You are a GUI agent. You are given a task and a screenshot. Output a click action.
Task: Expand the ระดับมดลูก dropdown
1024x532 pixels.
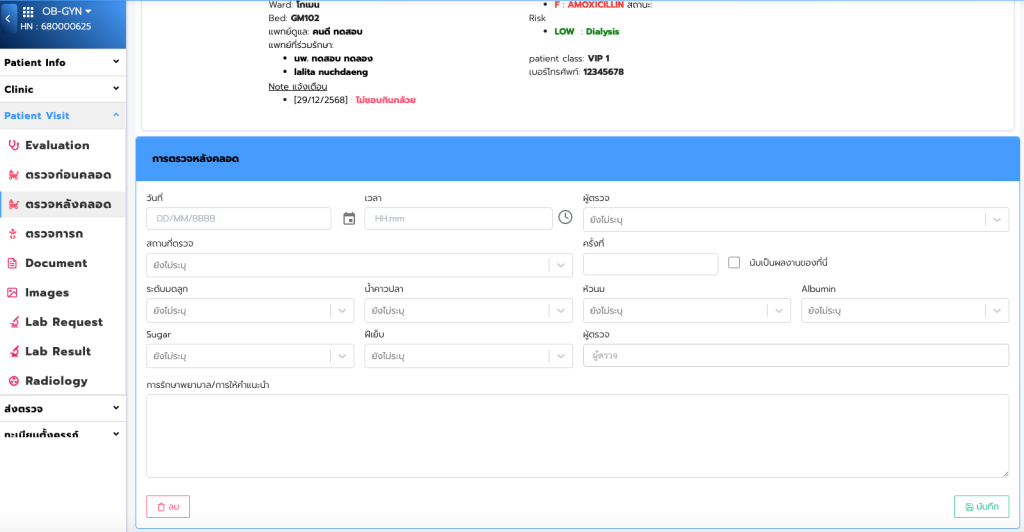pos(341,311)
